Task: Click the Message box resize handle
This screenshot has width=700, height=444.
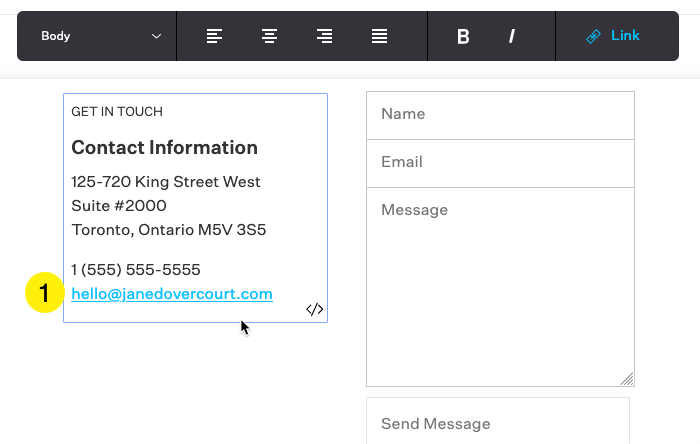Action: (x=627, y=379)
